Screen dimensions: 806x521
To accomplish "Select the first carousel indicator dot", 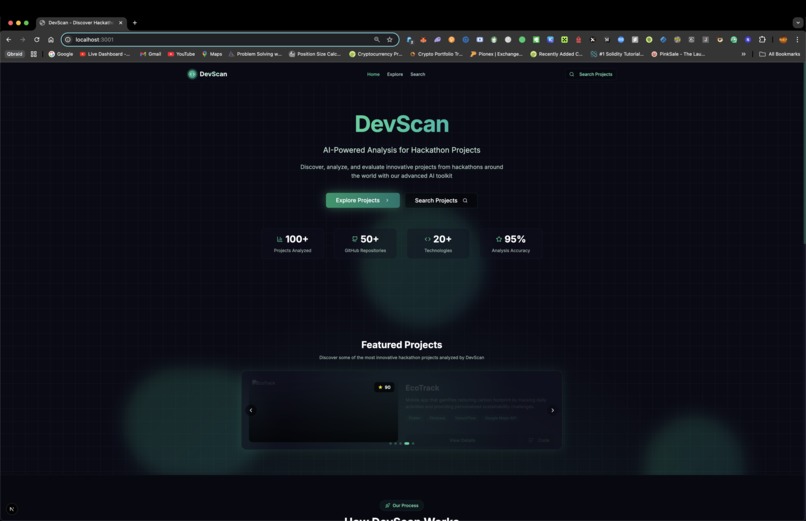I will click(x=391, y=443).
